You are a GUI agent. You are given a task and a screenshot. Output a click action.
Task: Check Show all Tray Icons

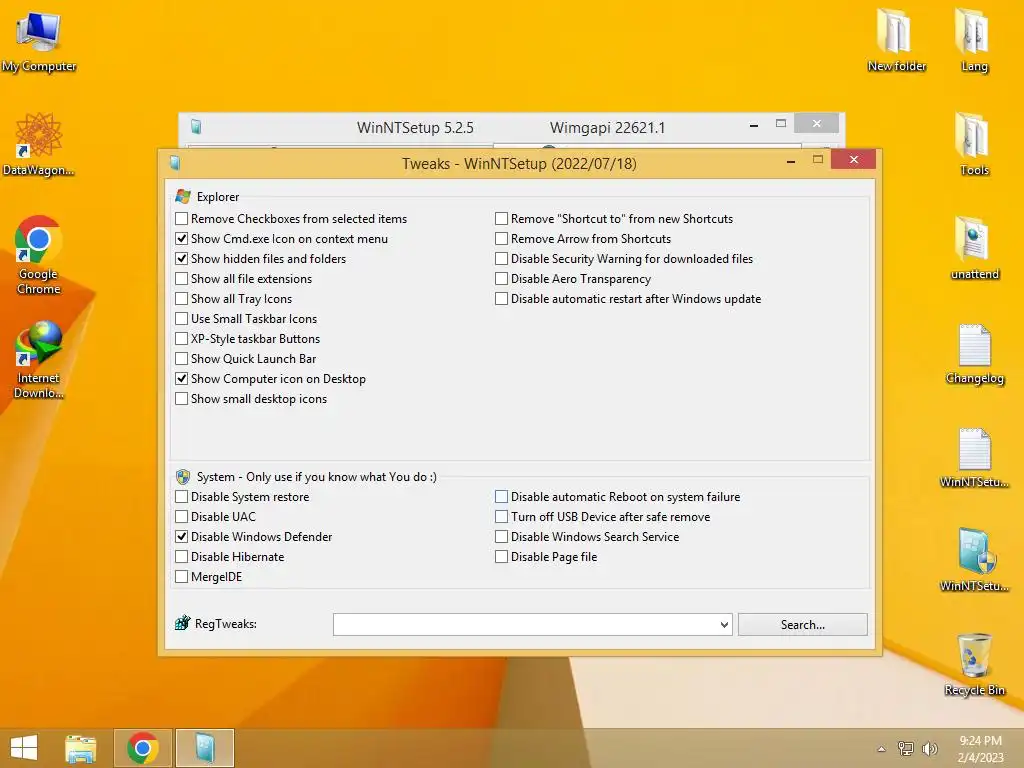(182, 298)
